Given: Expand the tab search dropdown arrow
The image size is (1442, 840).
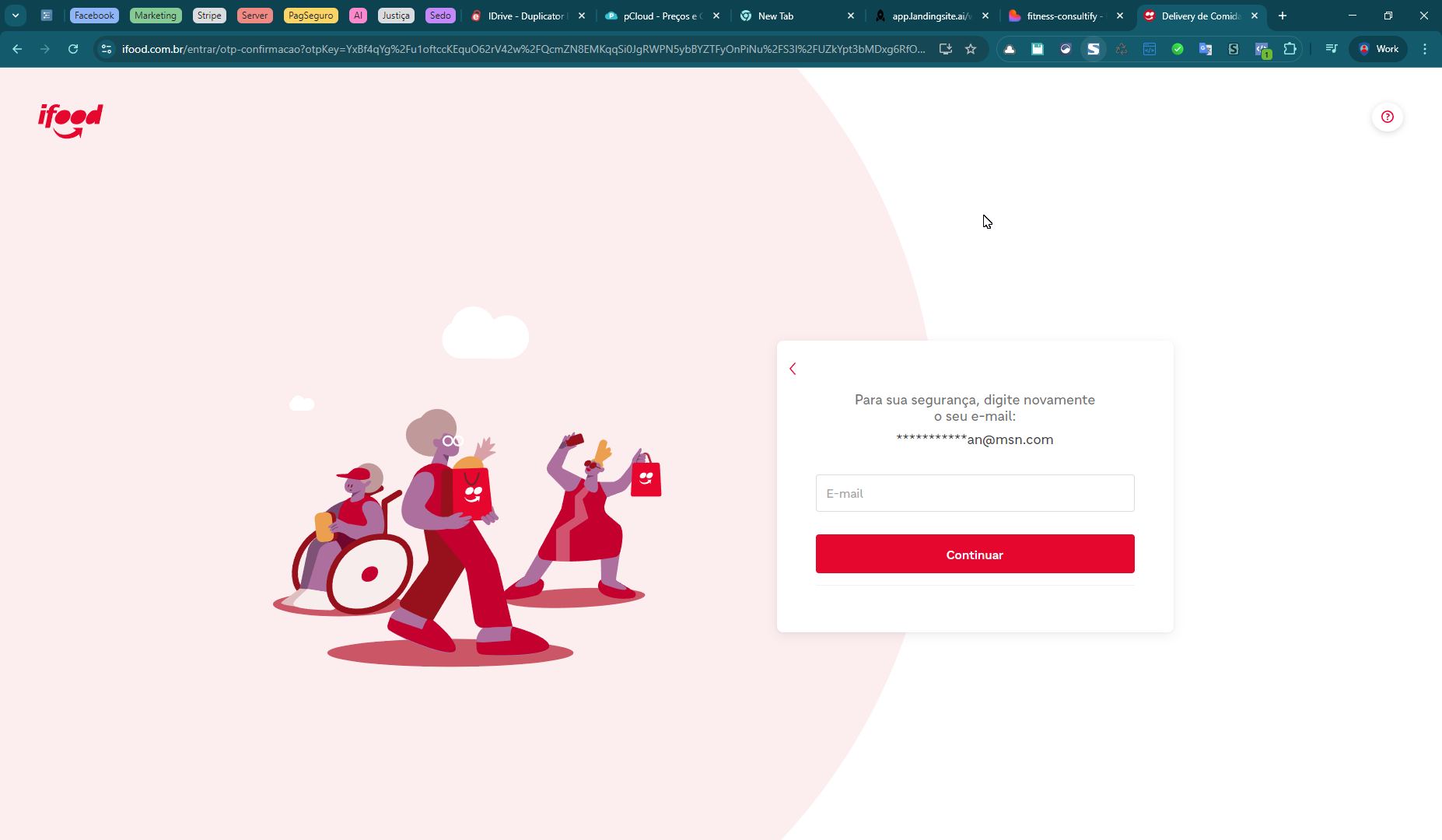Looking at the screenshot, I should (16, 16).
